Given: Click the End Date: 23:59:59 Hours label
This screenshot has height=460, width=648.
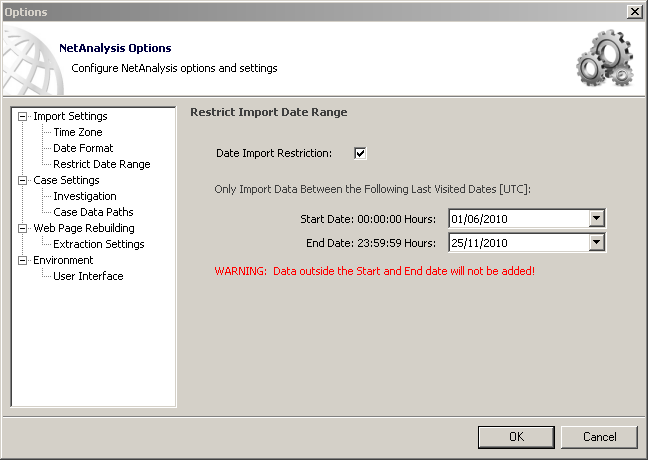Looking at the screenshot, I should pyautogui.click(x=371, y=243).
